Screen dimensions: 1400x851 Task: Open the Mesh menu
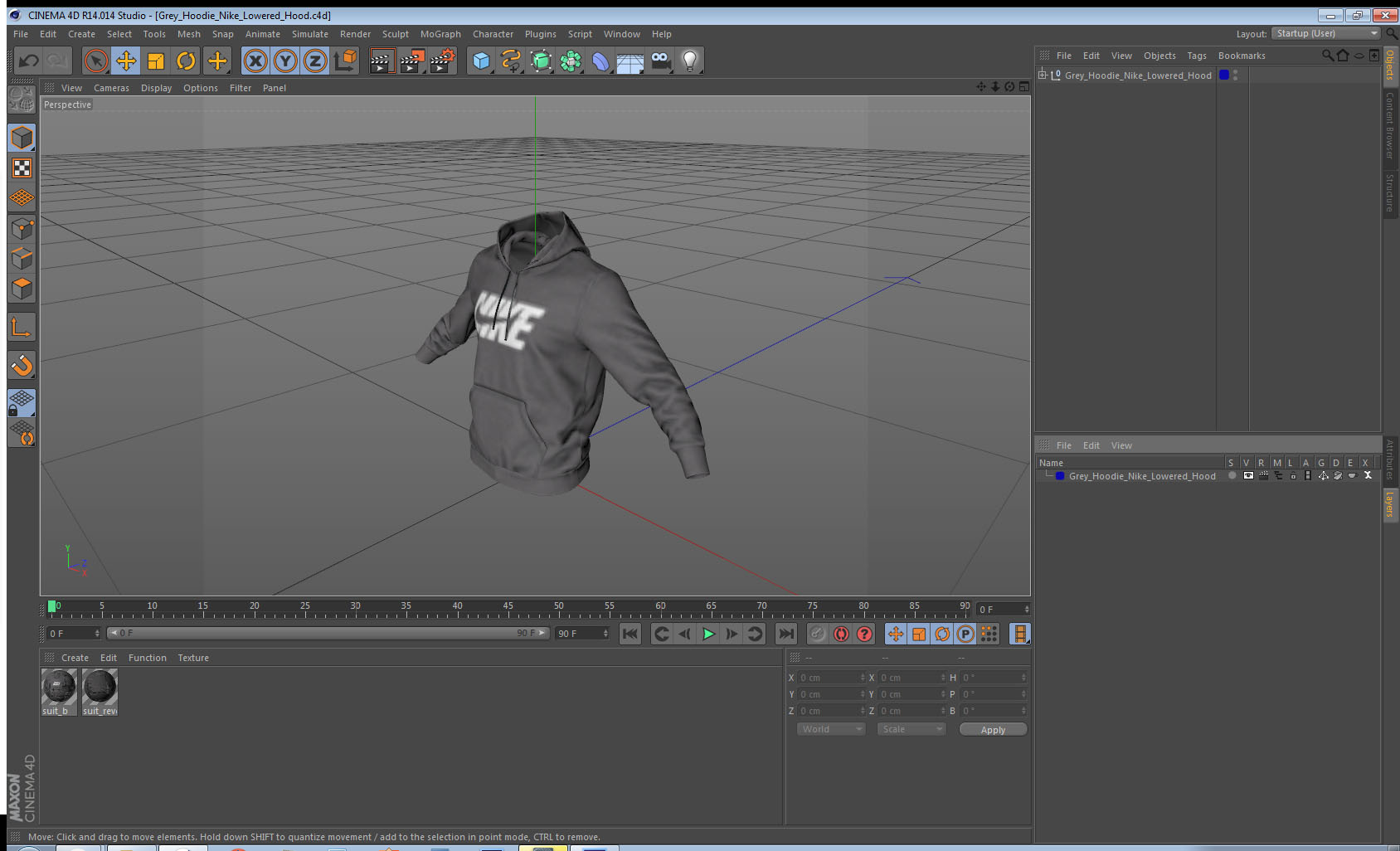188,34
